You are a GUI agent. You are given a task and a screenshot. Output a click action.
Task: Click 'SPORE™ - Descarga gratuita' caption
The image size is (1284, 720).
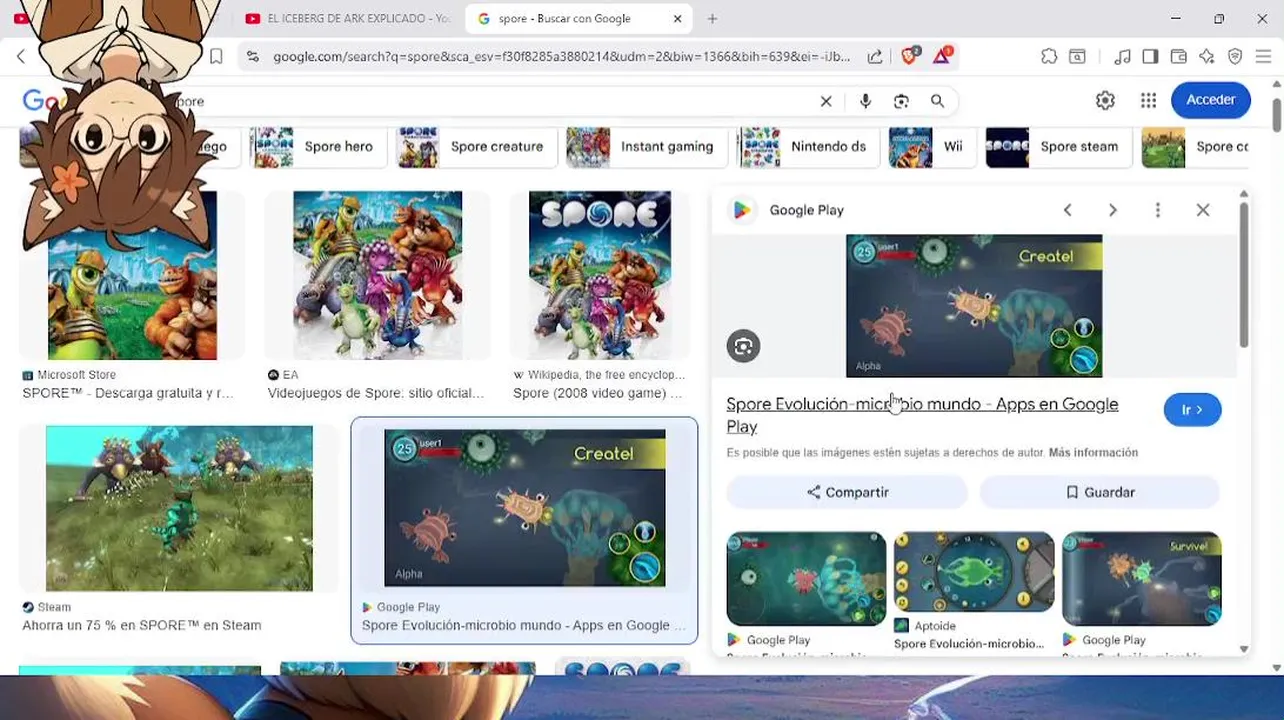tap(128, 393)
